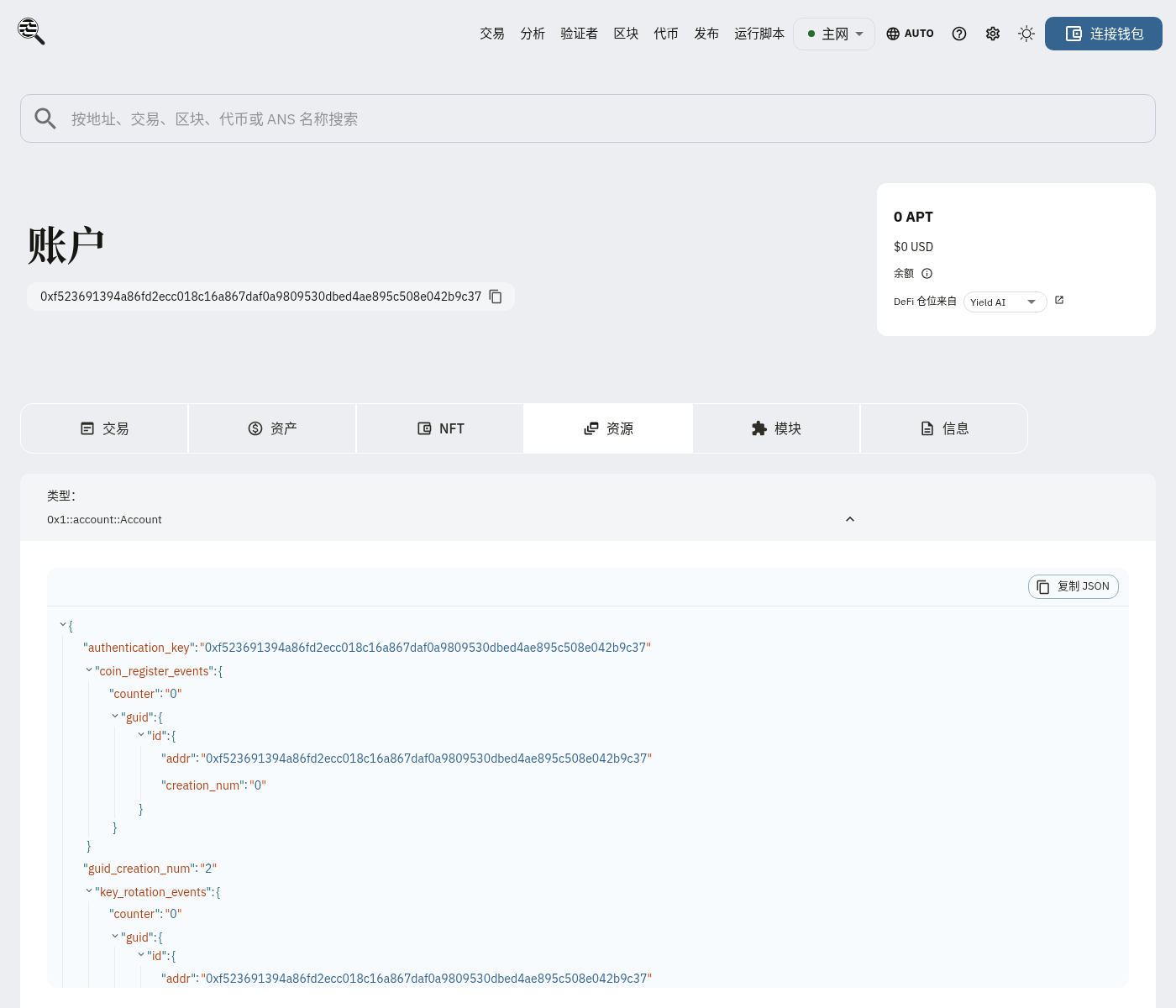Switch to the 信息 tab
The image size is (1176, 1008).
coord(944,428)
